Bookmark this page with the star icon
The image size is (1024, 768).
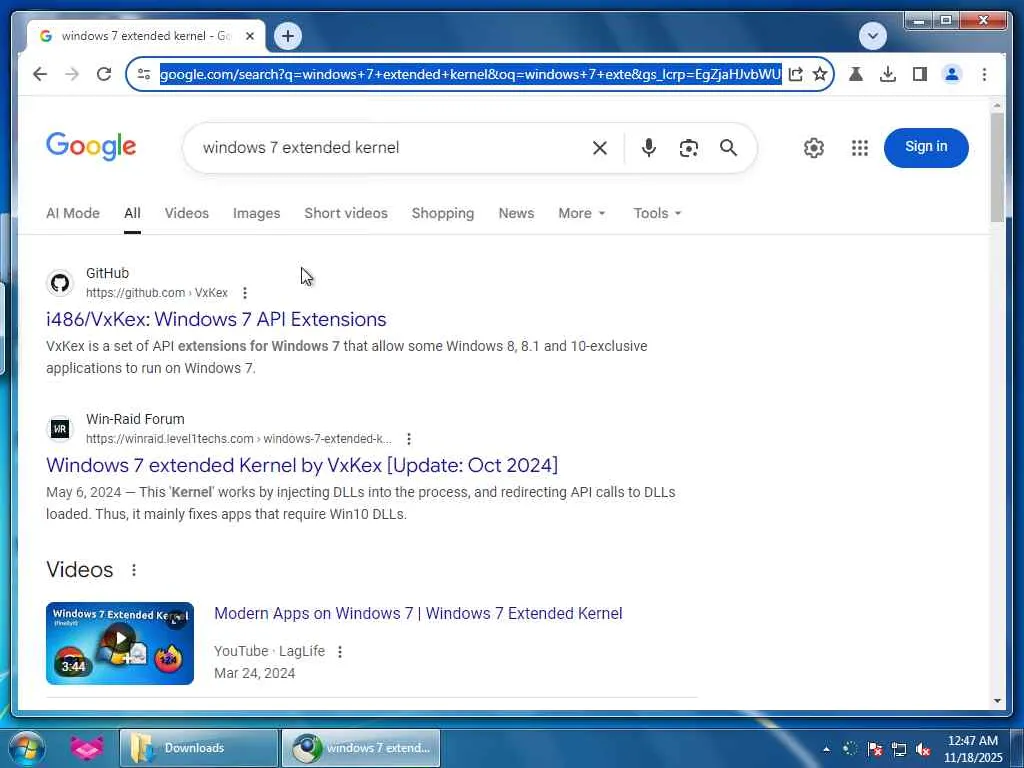(x=820, y=74)
